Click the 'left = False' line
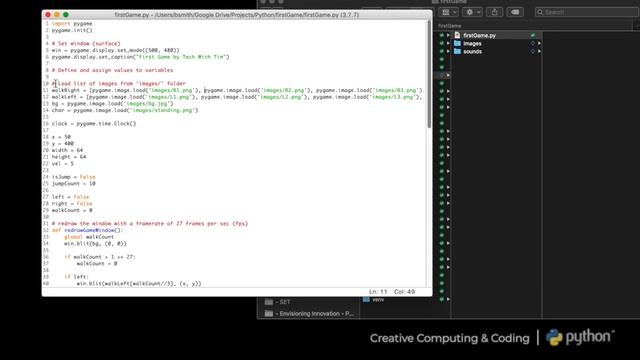 [71, 197]
